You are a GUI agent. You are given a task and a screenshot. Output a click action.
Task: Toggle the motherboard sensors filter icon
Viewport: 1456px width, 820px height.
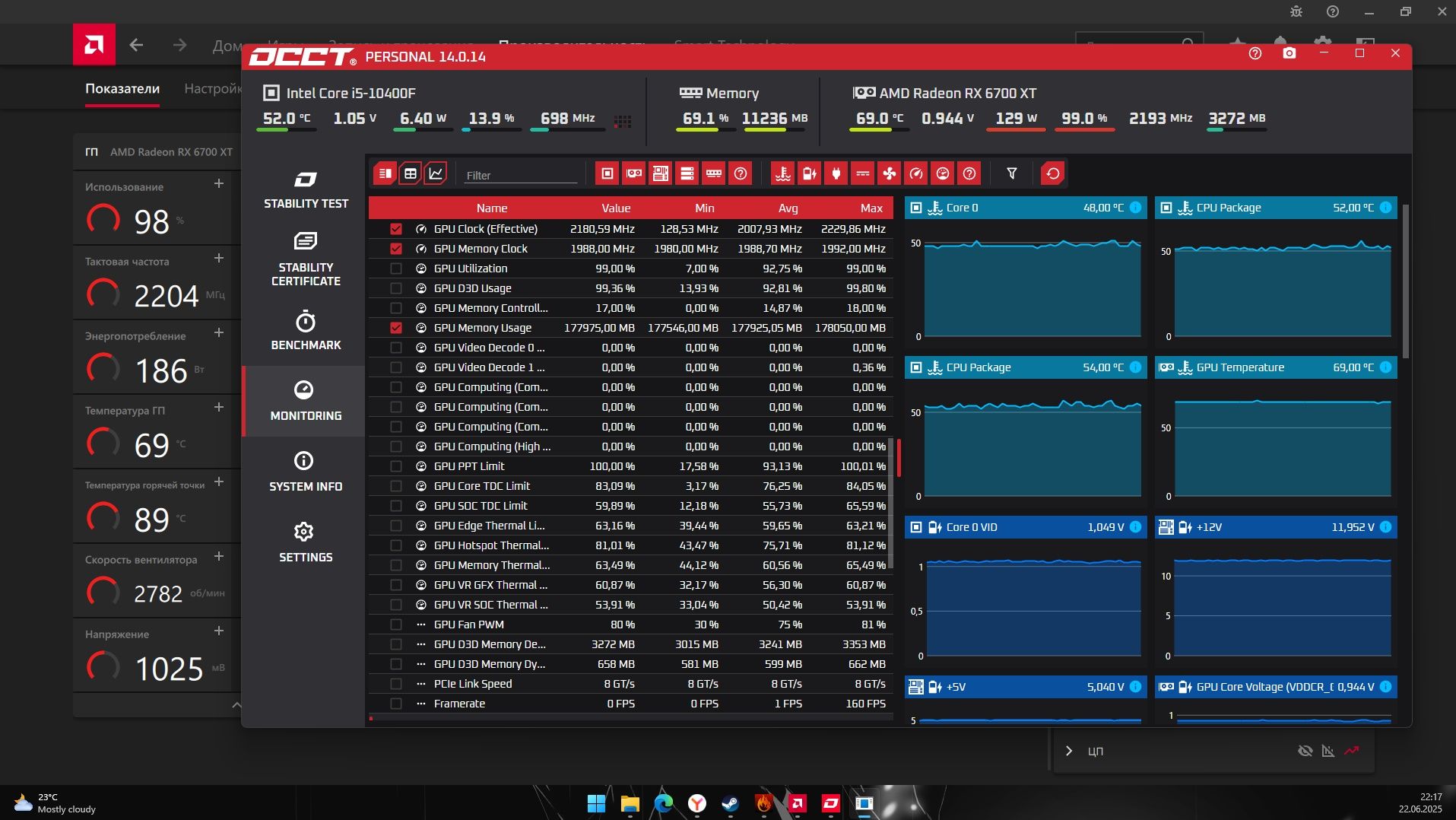pos(660,173)
